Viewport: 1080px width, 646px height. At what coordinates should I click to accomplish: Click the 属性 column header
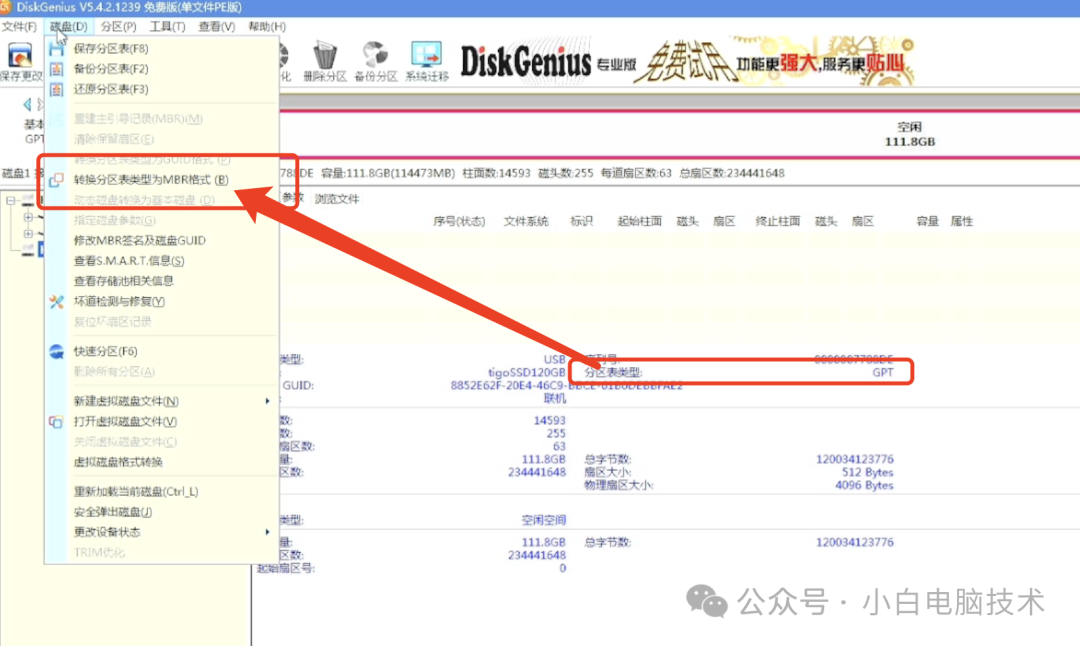[x=962, y=221]
